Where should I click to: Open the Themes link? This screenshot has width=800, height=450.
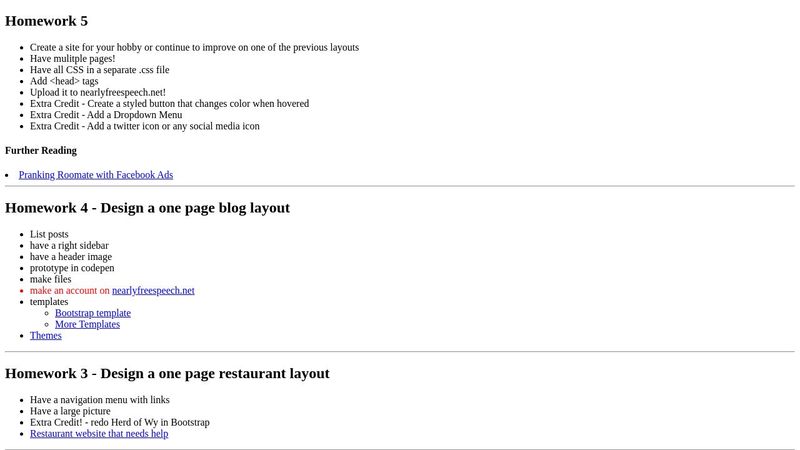[x=46, y=336]
